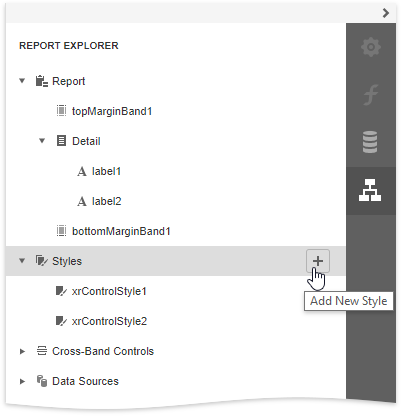
Task: Expand the Data Sources node
Action: [x=22, y=381]
